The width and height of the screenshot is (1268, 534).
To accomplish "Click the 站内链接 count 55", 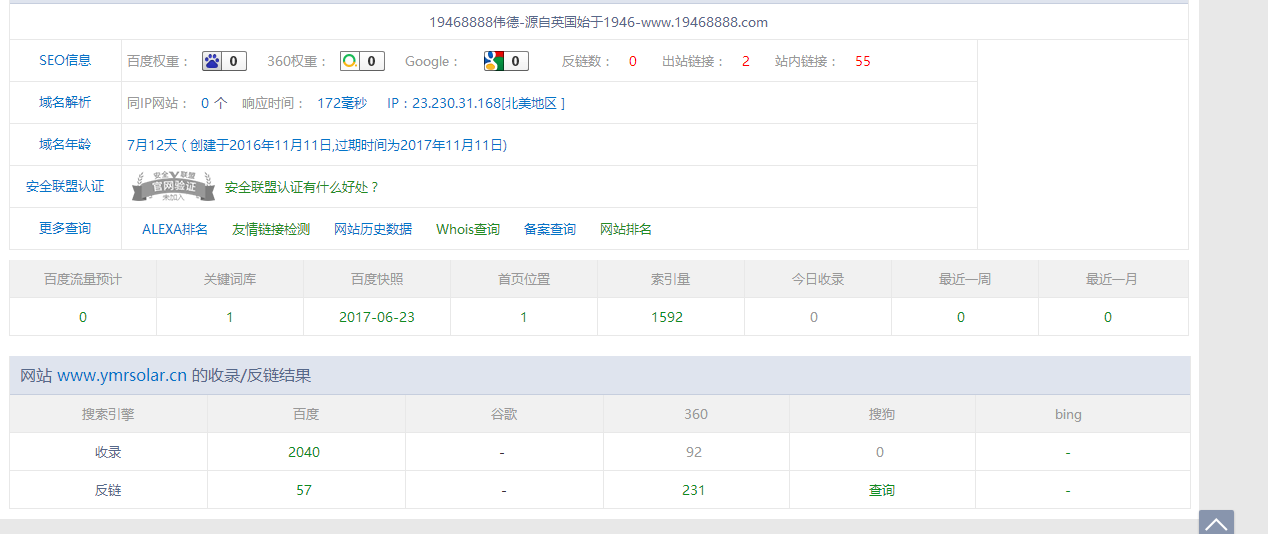I will (x=863, y=61).
